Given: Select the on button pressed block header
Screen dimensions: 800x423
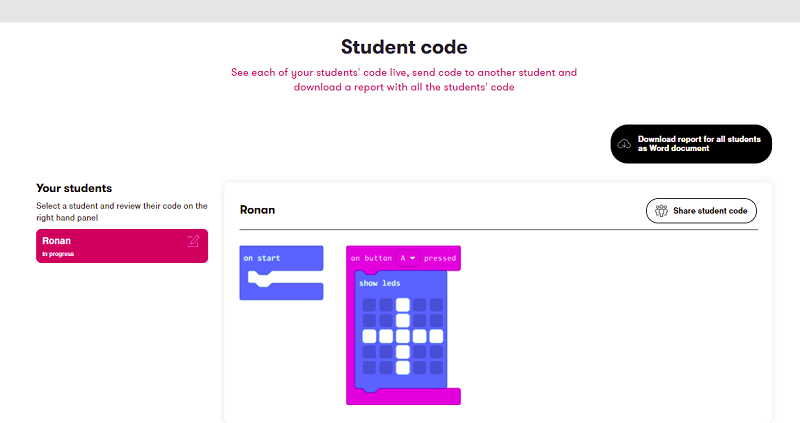Looking at the screenshot, I should pyautogui.click(x=370, y=258).
